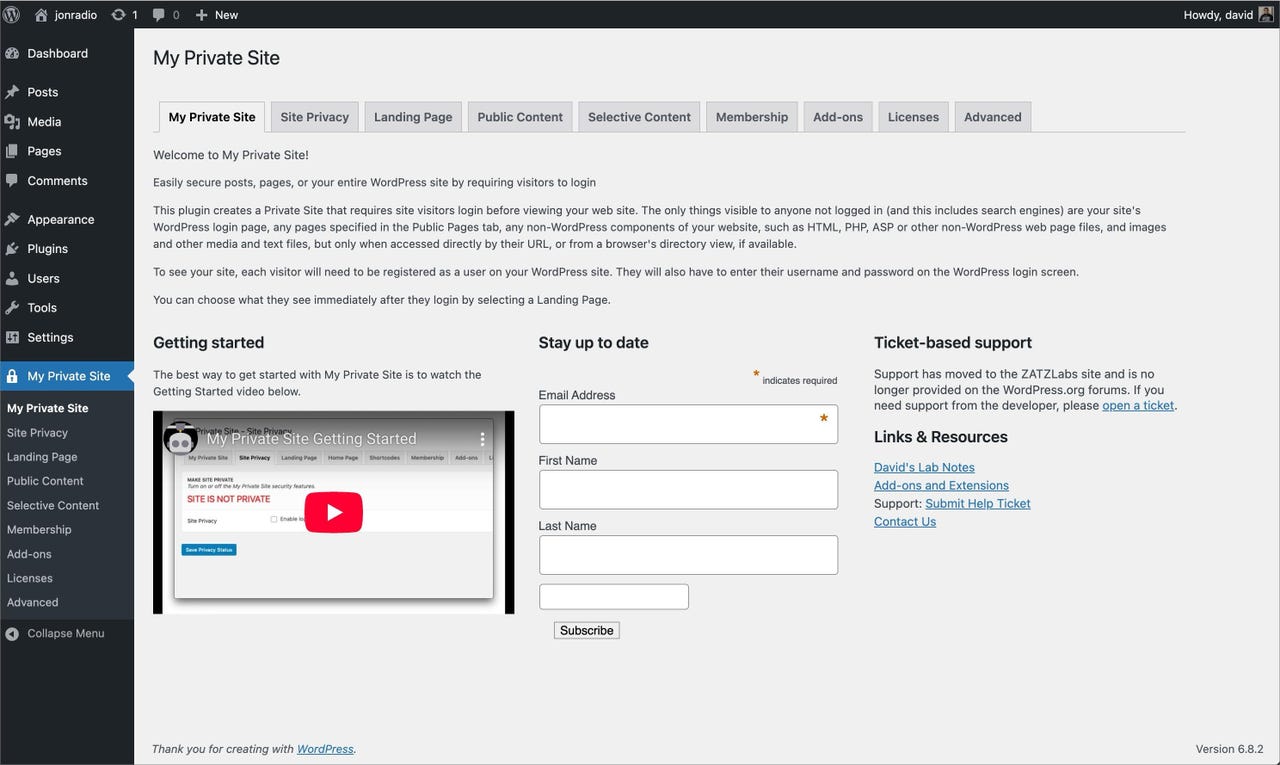The image size is (1280, 765).
Task: Open the Advanced tab
Action: (993, 117)
